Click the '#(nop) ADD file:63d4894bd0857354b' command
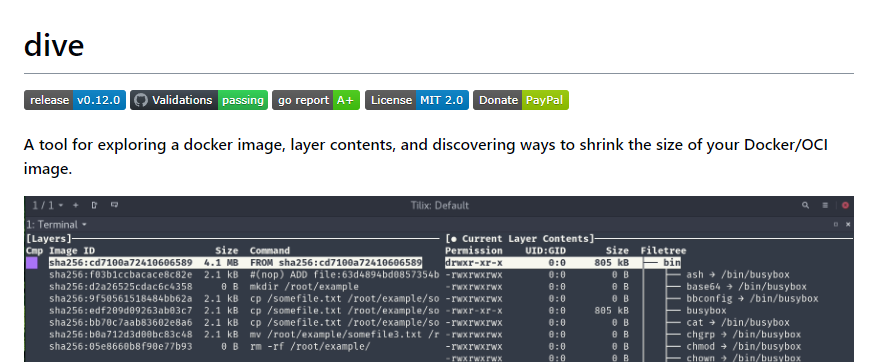This screenshot has width=874, height=362. [x=344, y=274]
